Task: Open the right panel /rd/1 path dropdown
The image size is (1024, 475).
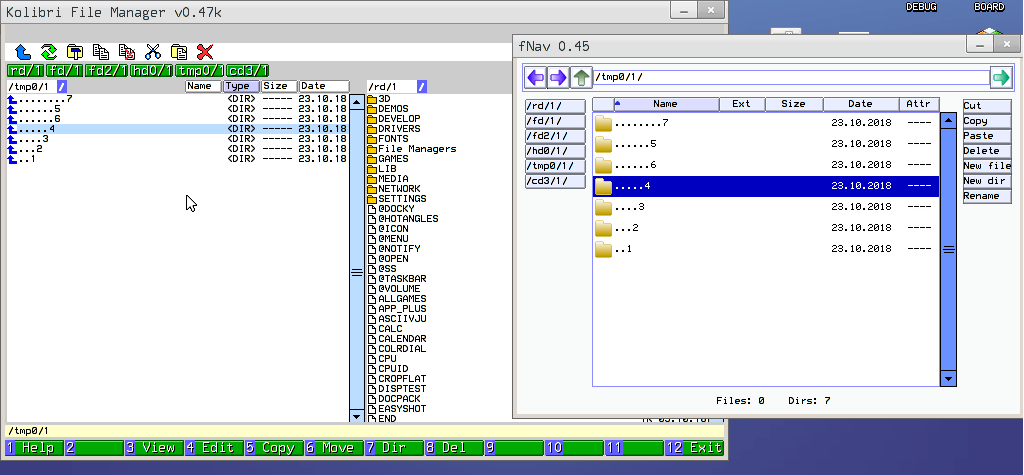Action: [x=421, y=87]
